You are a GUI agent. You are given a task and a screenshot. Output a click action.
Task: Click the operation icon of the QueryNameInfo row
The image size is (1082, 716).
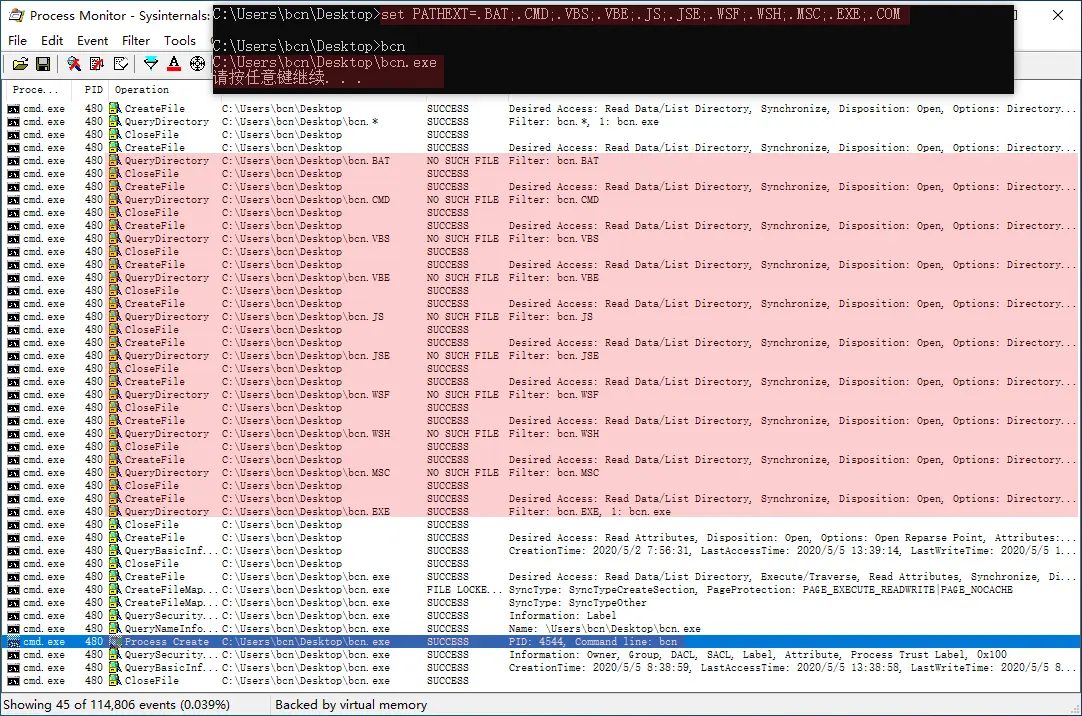coord(115,628)
